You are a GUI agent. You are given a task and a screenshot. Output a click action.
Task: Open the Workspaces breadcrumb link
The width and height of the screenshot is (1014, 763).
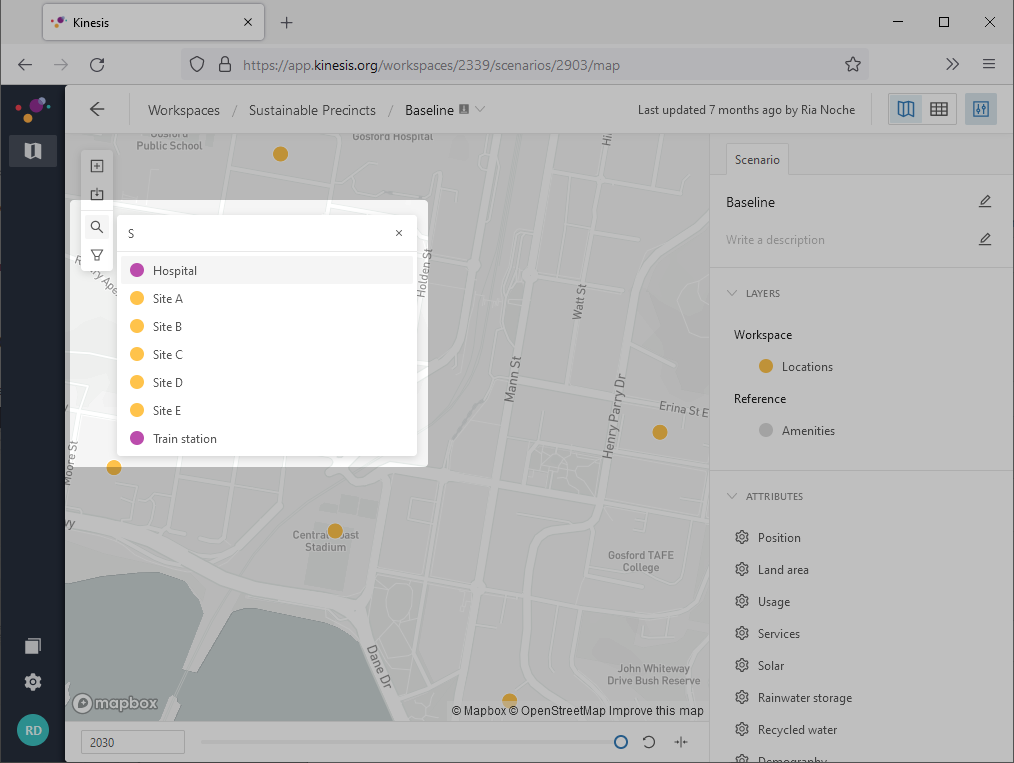point(183,110)
